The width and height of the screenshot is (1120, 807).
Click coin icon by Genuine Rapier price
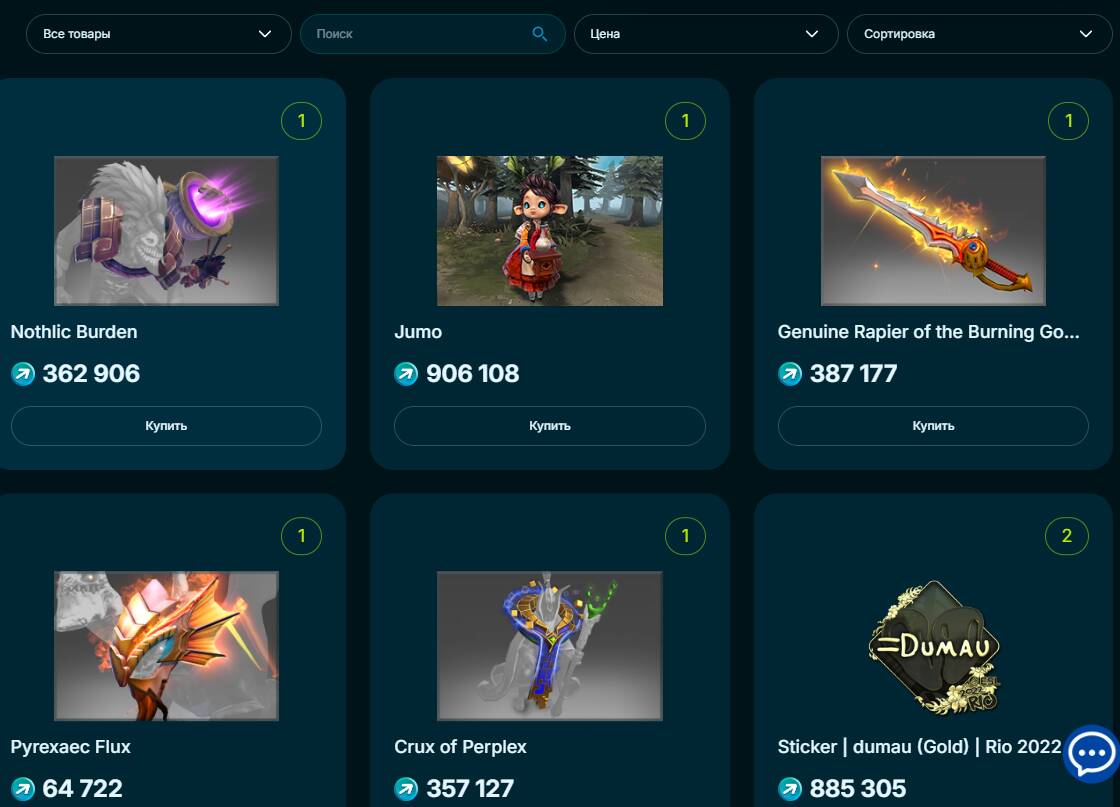click(x=789, y=374)
